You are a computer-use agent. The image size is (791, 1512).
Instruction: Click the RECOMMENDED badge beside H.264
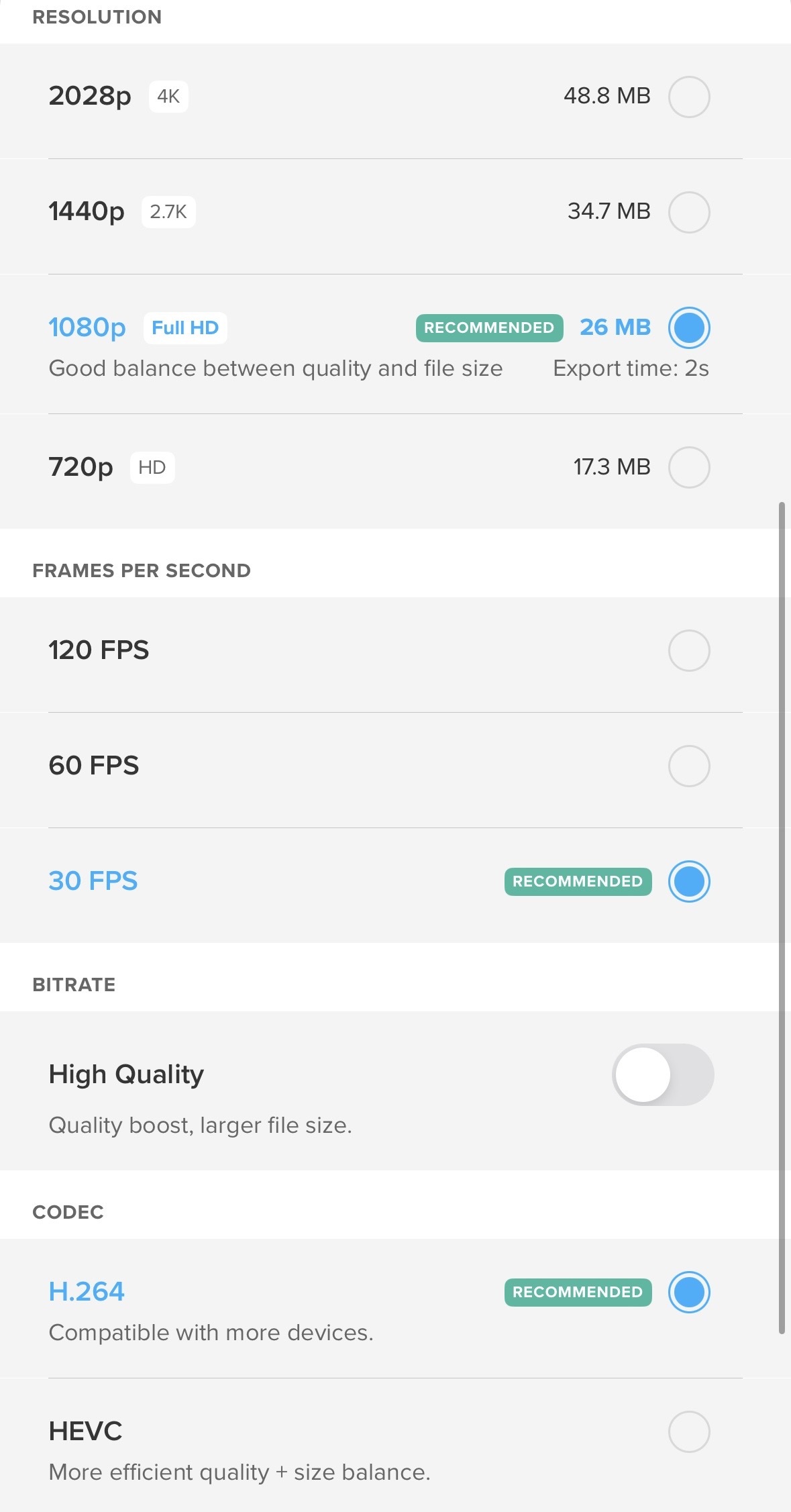coord(577,1292)
